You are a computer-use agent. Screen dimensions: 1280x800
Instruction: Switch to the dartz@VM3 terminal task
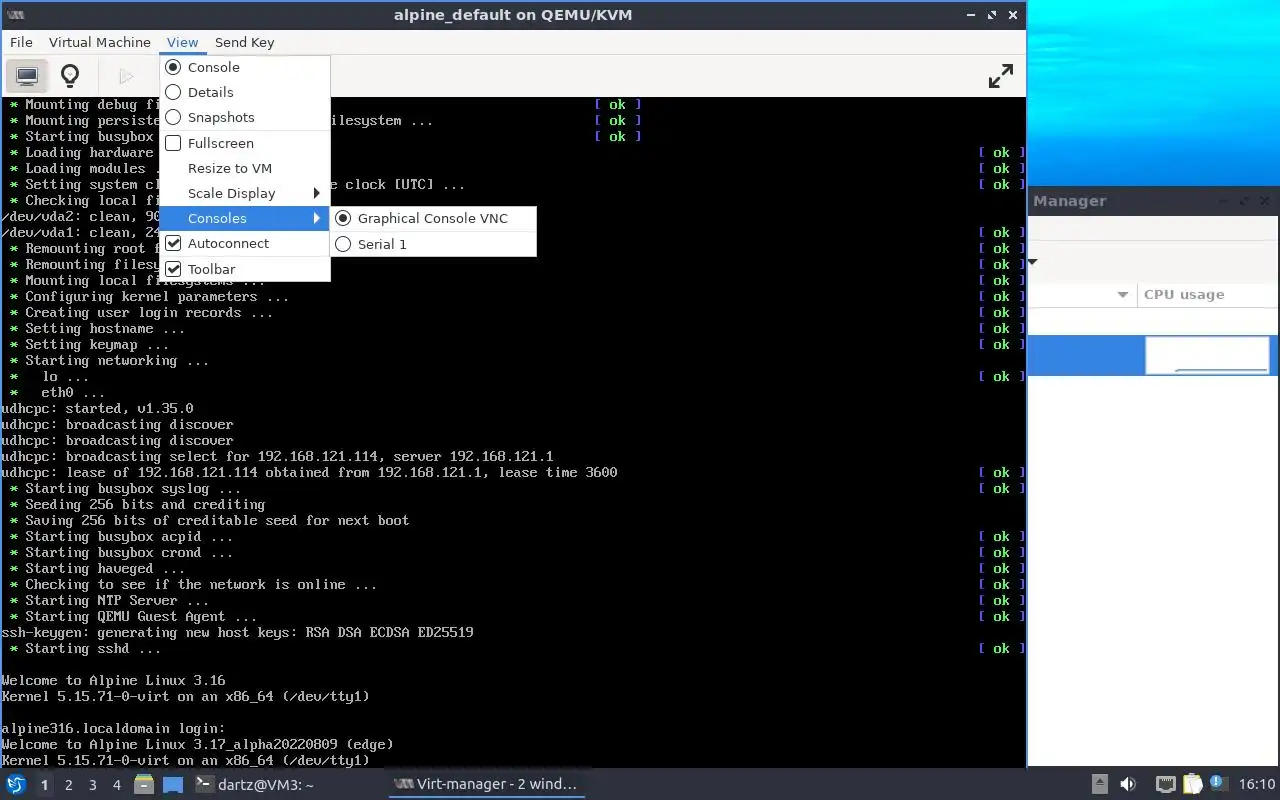(x=255, y=785)
